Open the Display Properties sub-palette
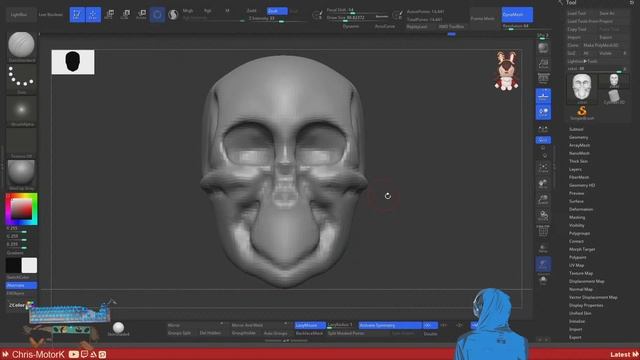The width and height of the screenshot is (640, 360). 586,305
